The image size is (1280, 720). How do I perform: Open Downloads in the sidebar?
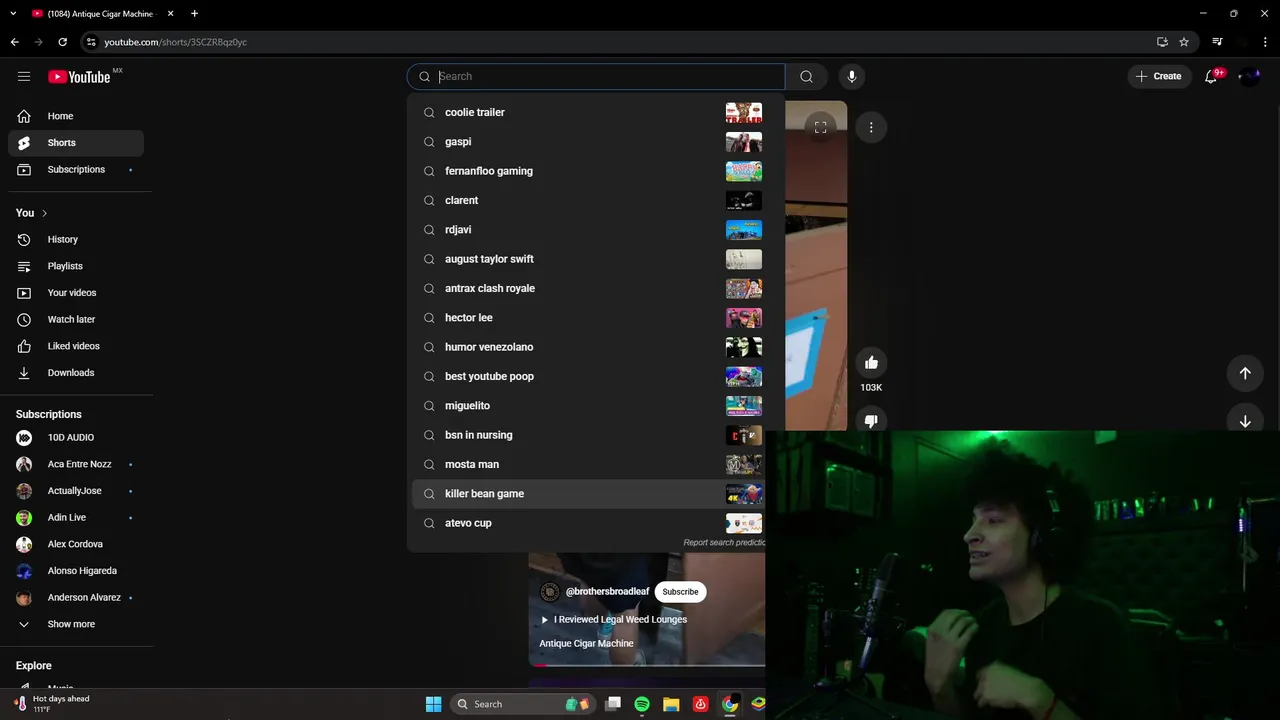(76, 373)
